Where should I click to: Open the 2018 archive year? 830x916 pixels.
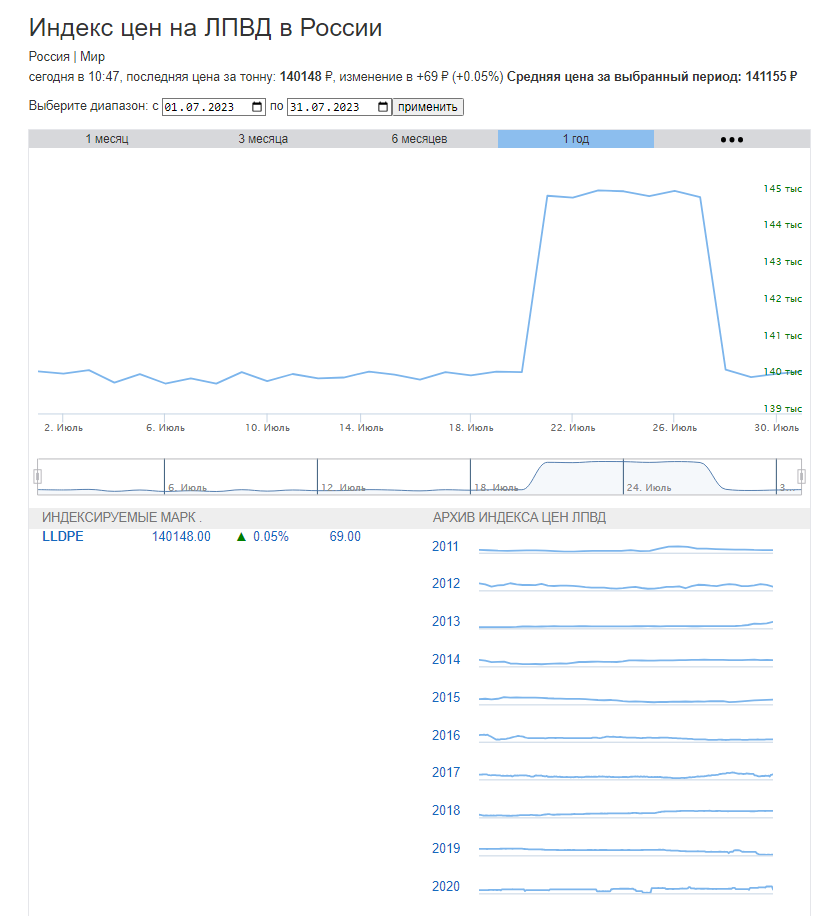point(446,810)
